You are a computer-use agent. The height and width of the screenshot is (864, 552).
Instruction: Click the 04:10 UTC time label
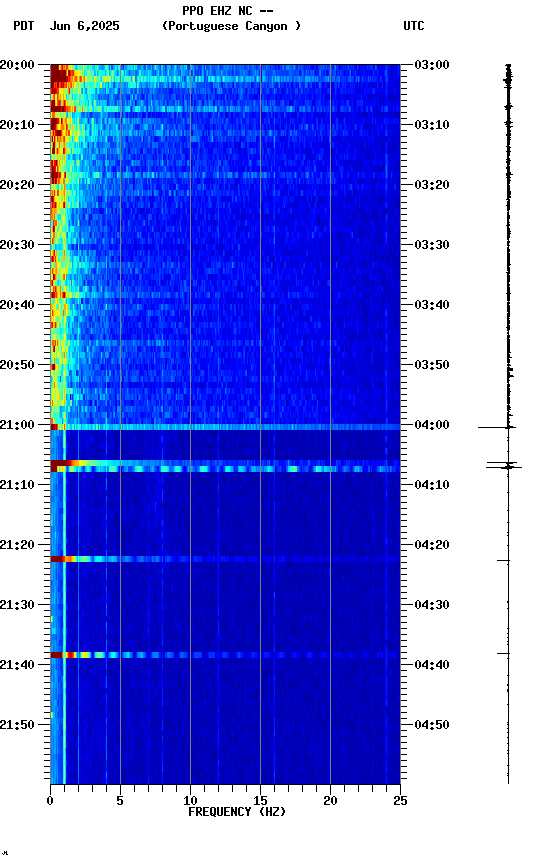coord(432,485)
